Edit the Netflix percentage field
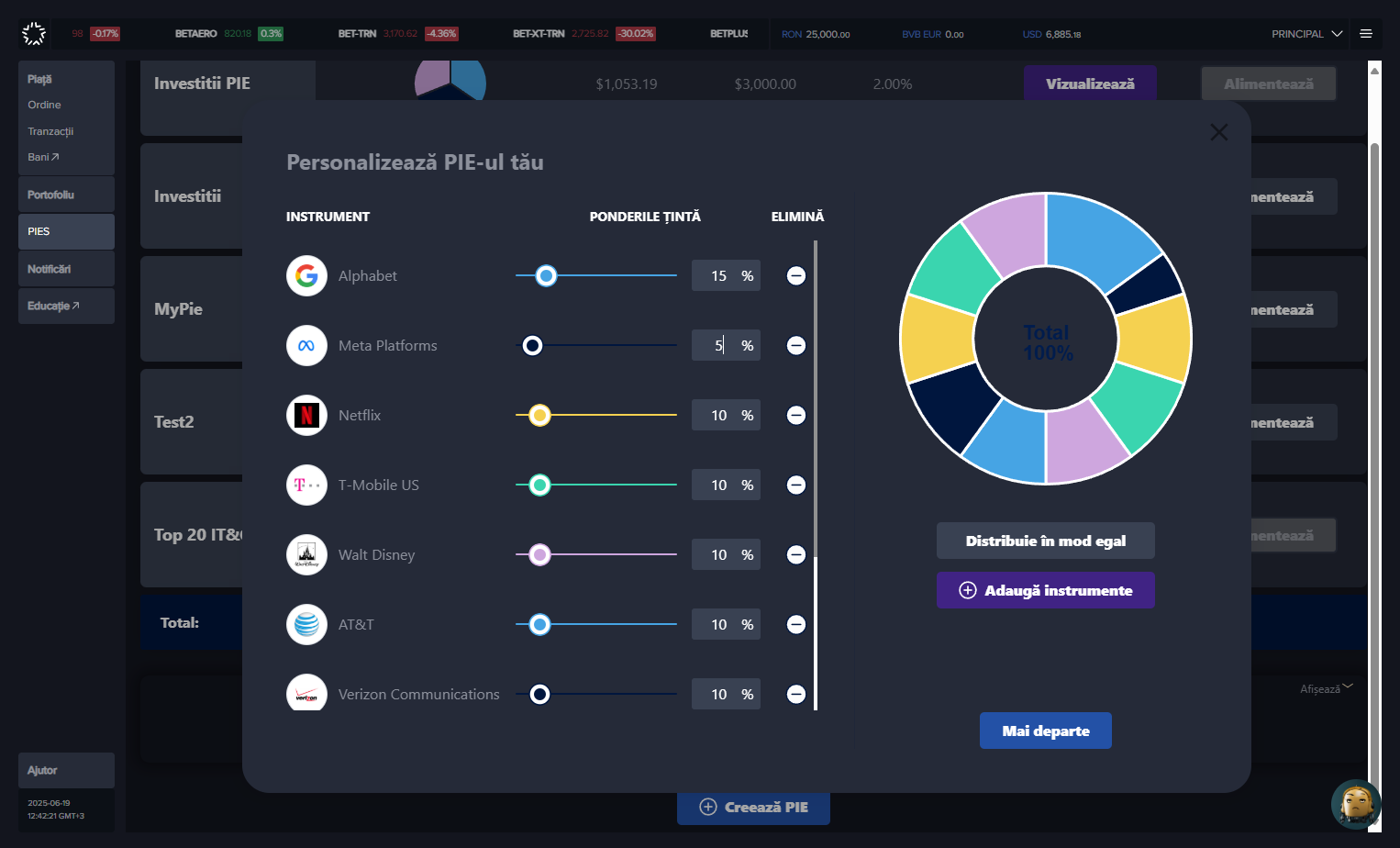 (x=726, y=415)
